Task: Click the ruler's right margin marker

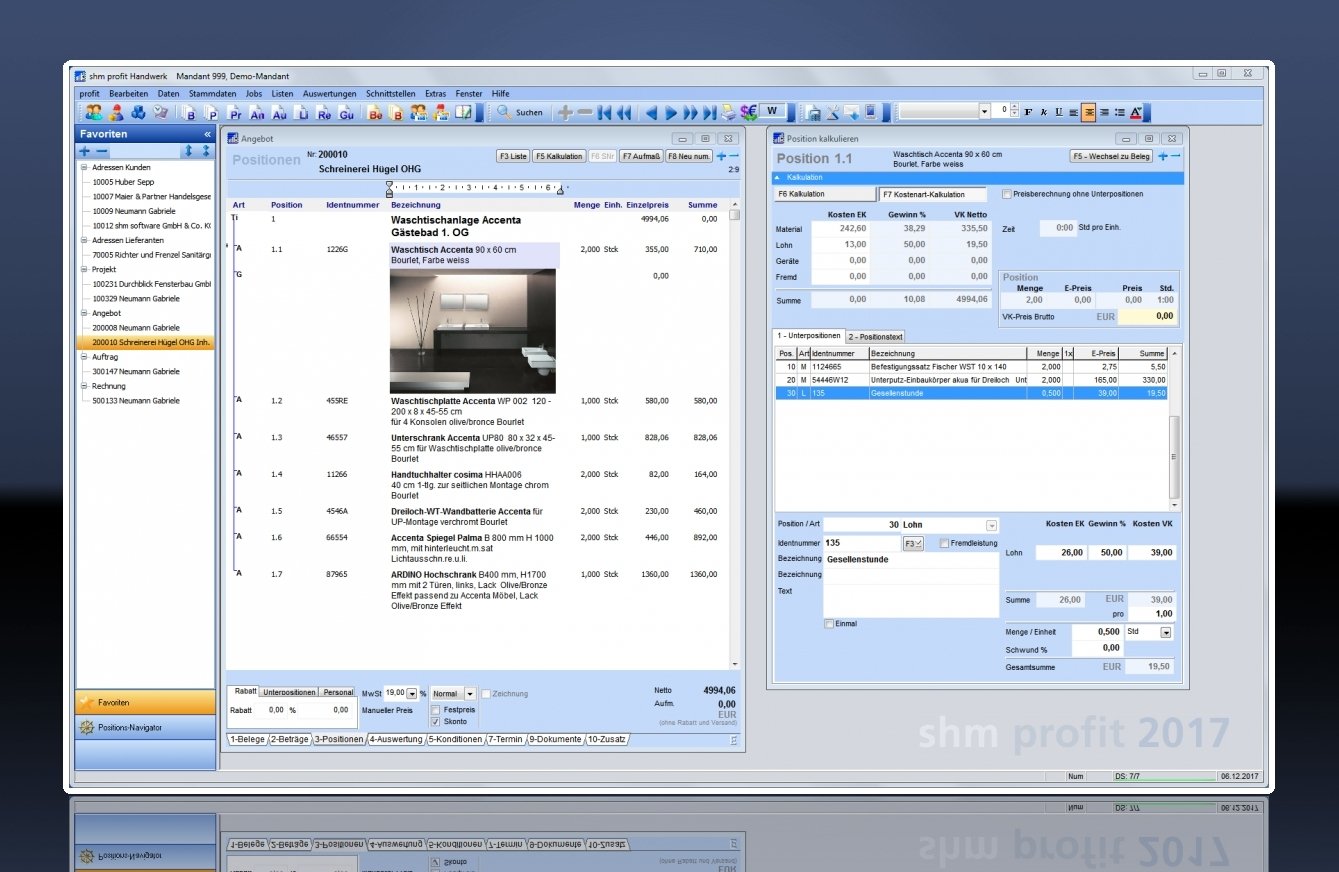Action: 560,189
